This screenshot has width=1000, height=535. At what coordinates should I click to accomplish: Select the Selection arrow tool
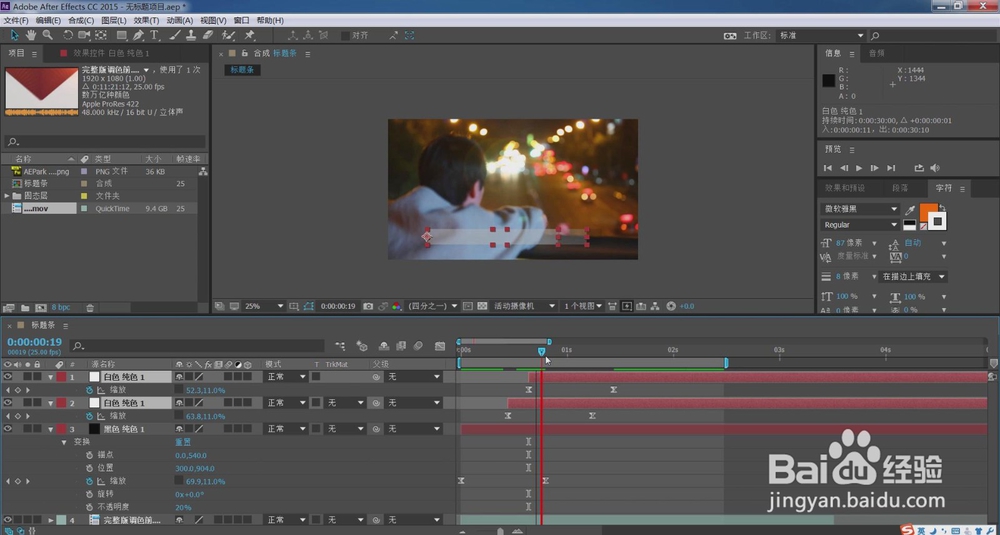[x=15, y=35]
